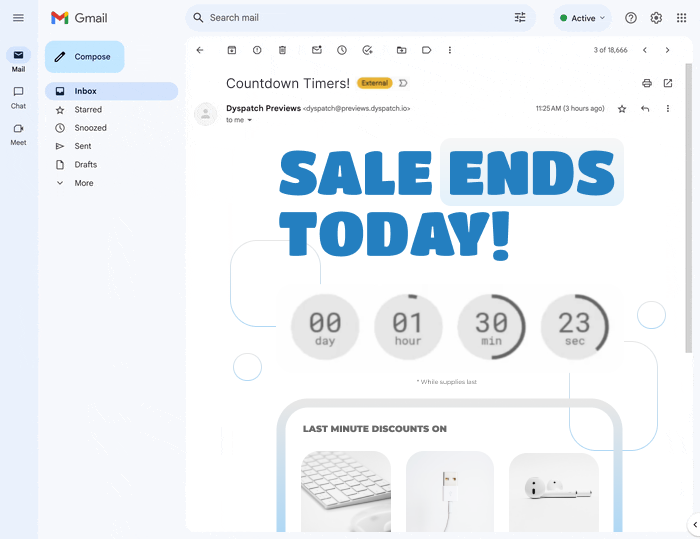
Task: Show search options filter icon
Action: pos(520,18)
